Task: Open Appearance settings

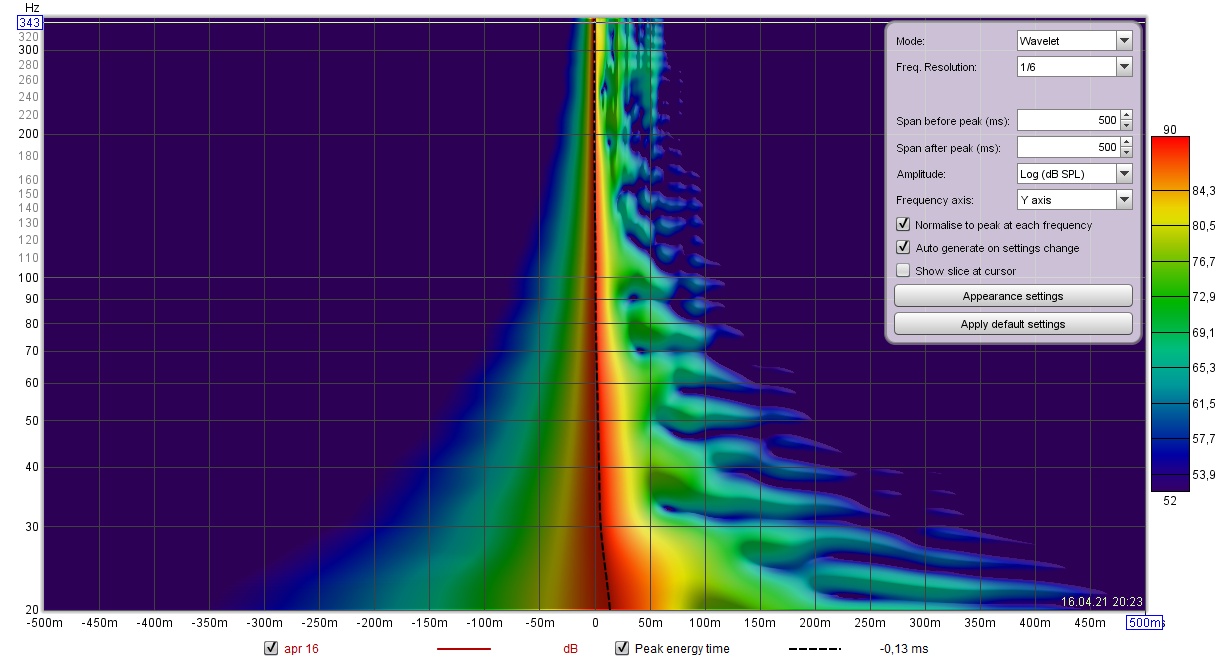Action: pyautogui.click(x=1013, y=296)
